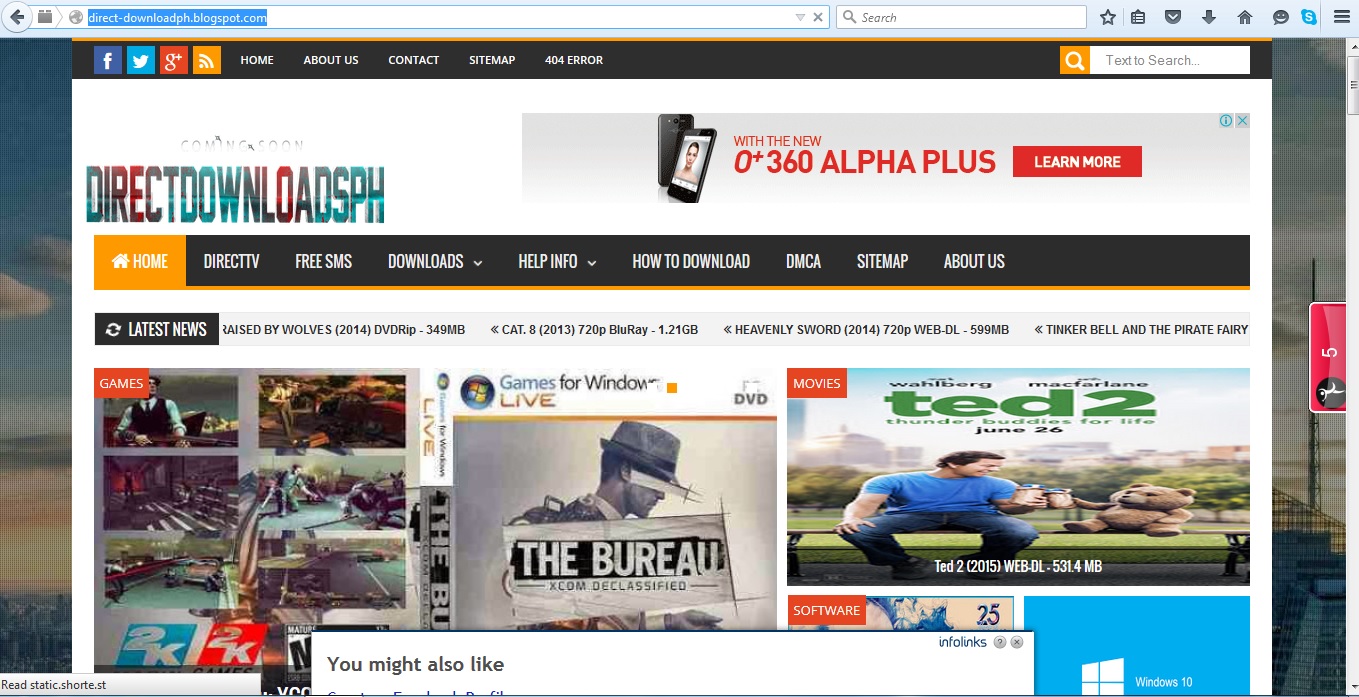This screenshot has height=697, width=1359.
Task: Open Ted 2 (2015) WEB-DL - 531.4 MB title
Action: coord(1018,566)
